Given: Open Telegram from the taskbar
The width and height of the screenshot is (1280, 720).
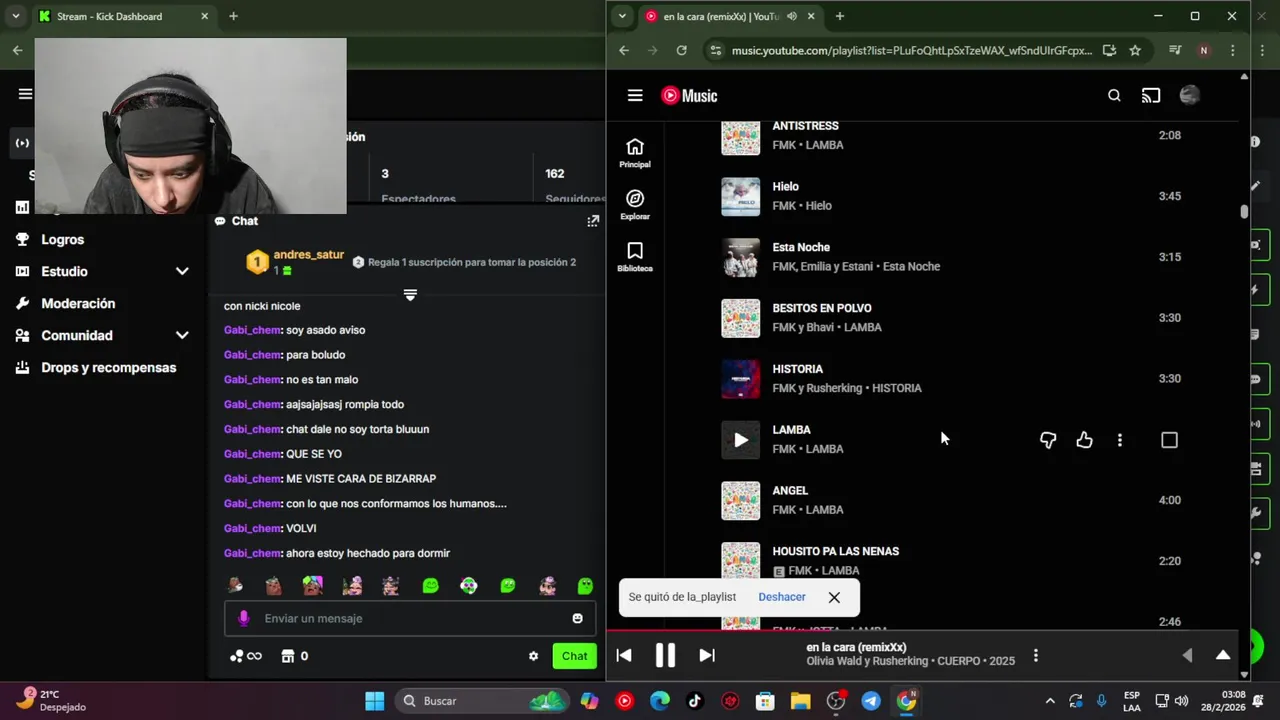Looking at the screenshot, I should coord(871,701).
